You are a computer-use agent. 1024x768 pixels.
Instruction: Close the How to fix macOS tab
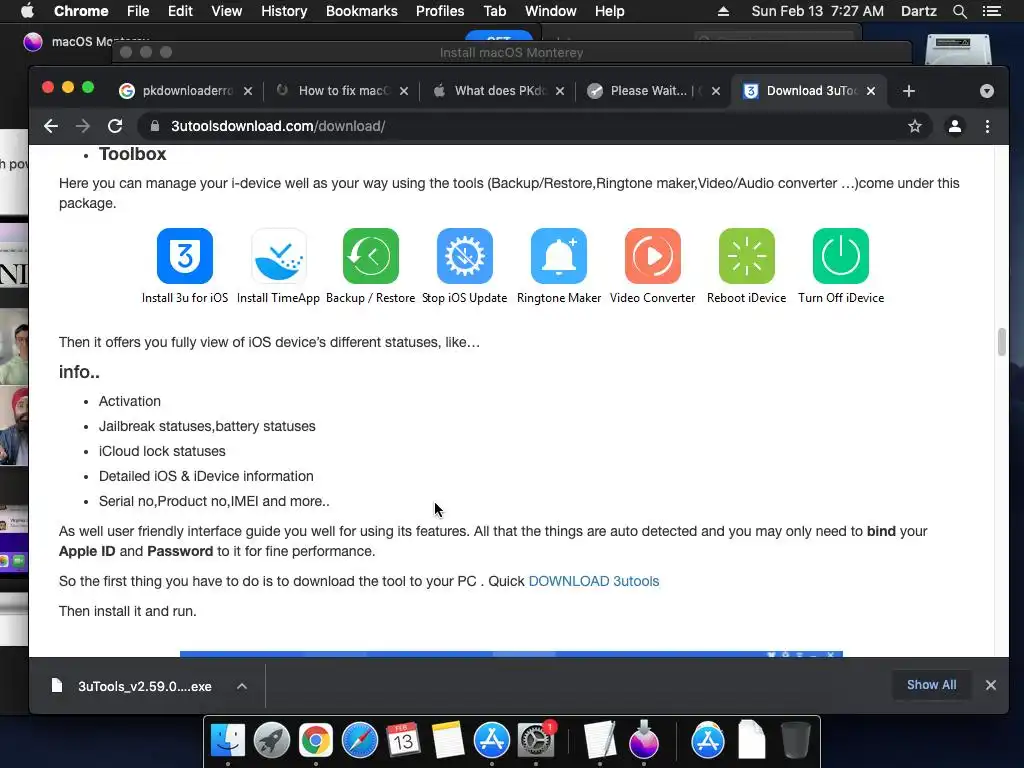click(404, 91)
